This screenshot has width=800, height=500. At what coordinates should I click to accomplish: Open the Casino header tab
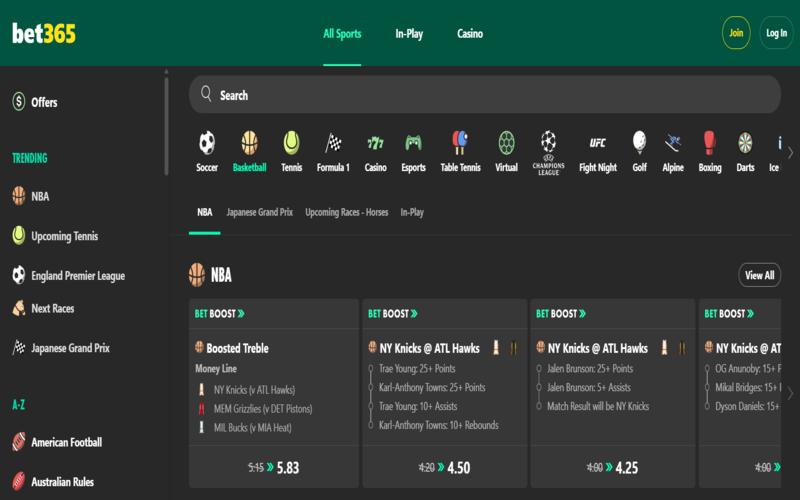470,34
